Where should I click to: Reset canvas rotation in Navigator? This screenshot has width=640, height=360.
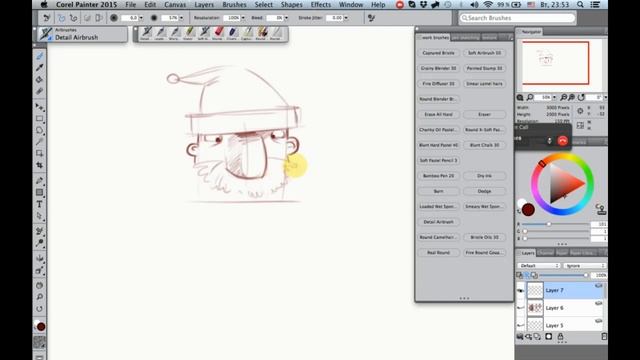coord(581,97)
